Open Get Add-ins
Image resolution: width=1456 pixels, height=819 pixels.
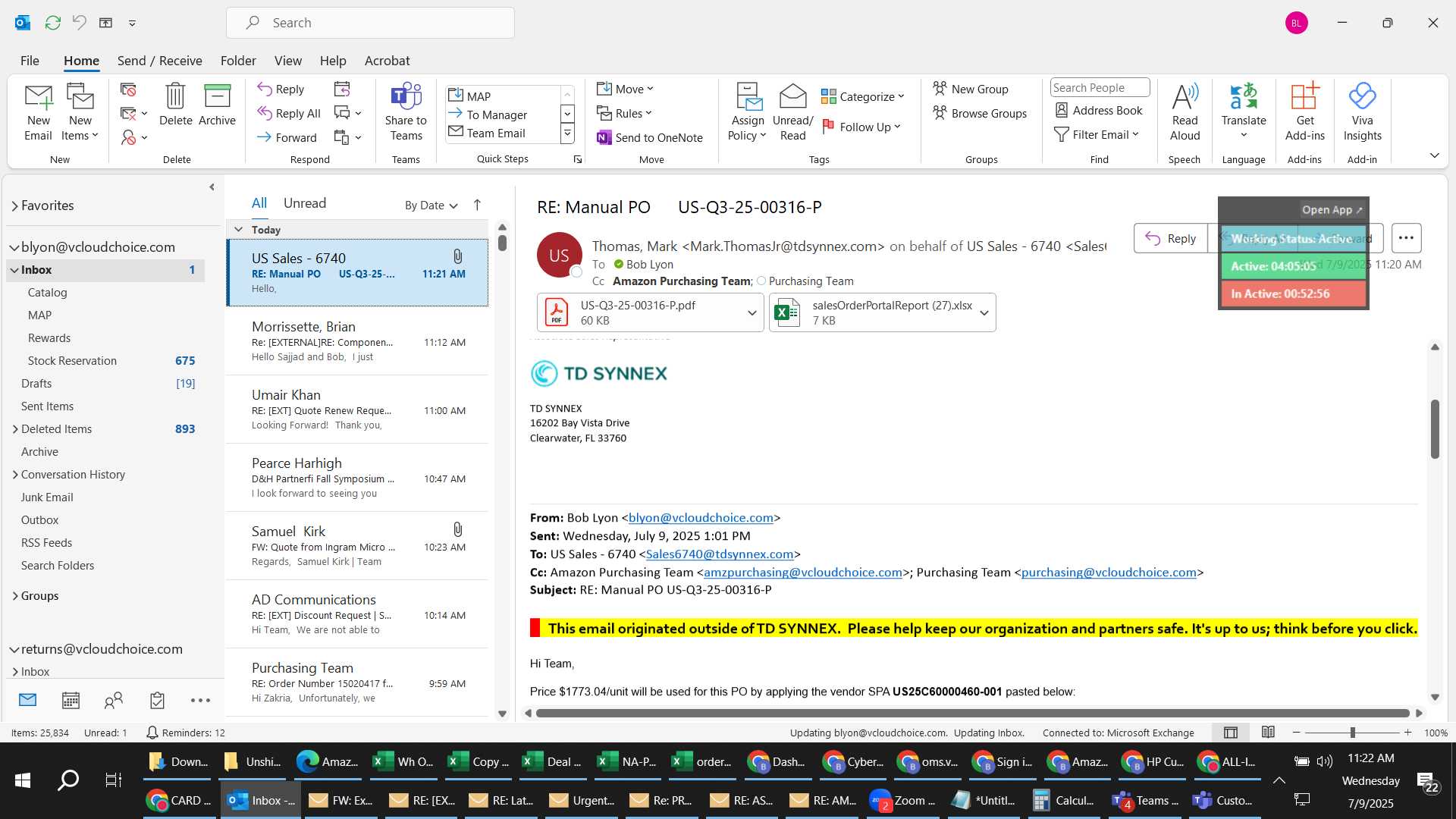(1304, 112)
